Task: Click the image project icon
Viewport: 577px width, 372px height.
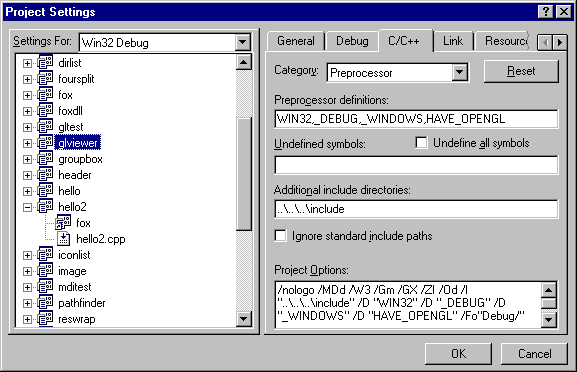Action: tap(45, 271)
